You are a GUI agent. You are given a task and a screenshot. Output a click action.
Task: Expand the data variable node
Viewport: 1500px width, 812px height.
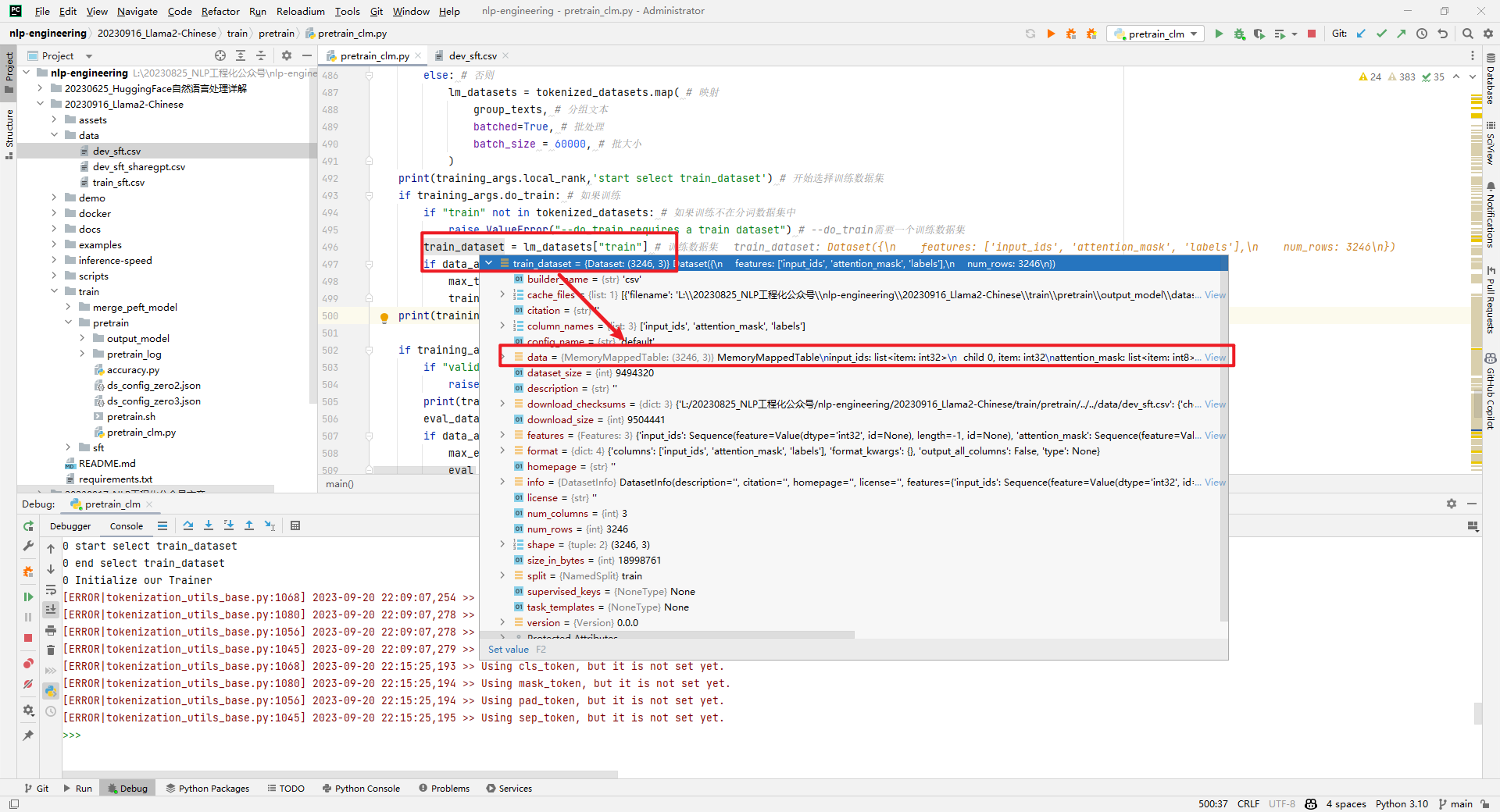pyautogui.click(x=502, y=357)
